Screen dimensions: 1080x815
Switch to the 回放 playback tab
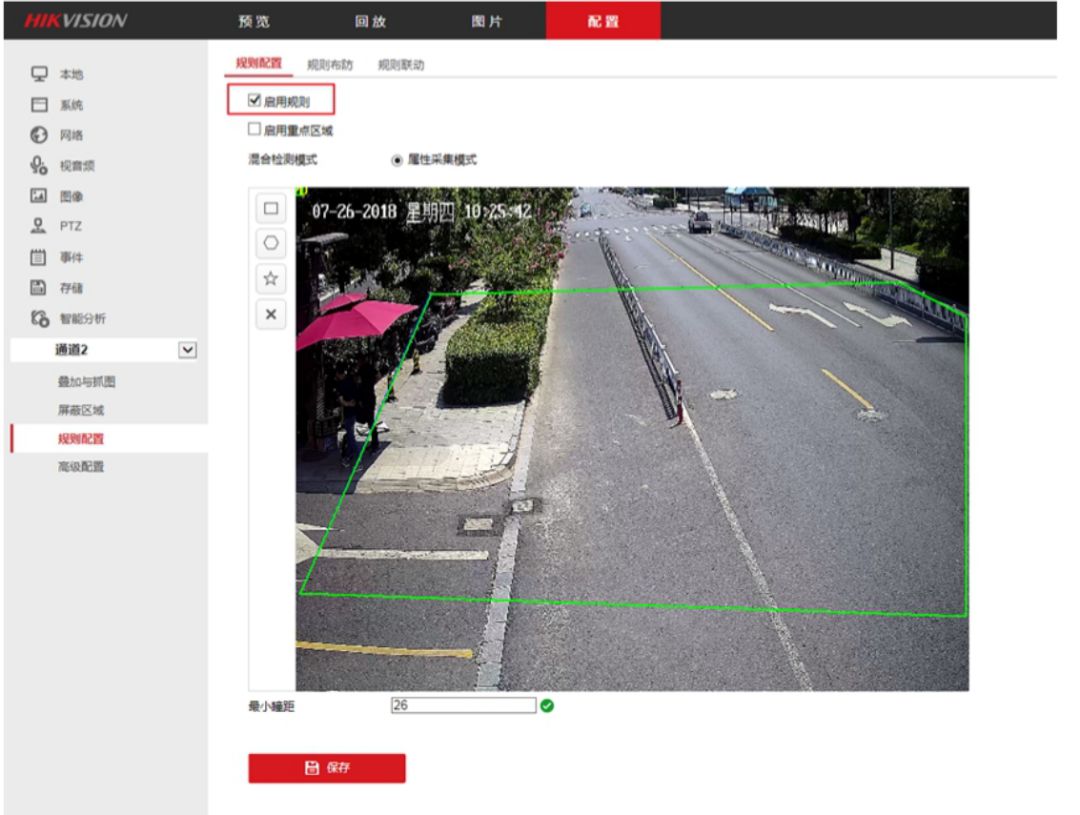point(370,21)
